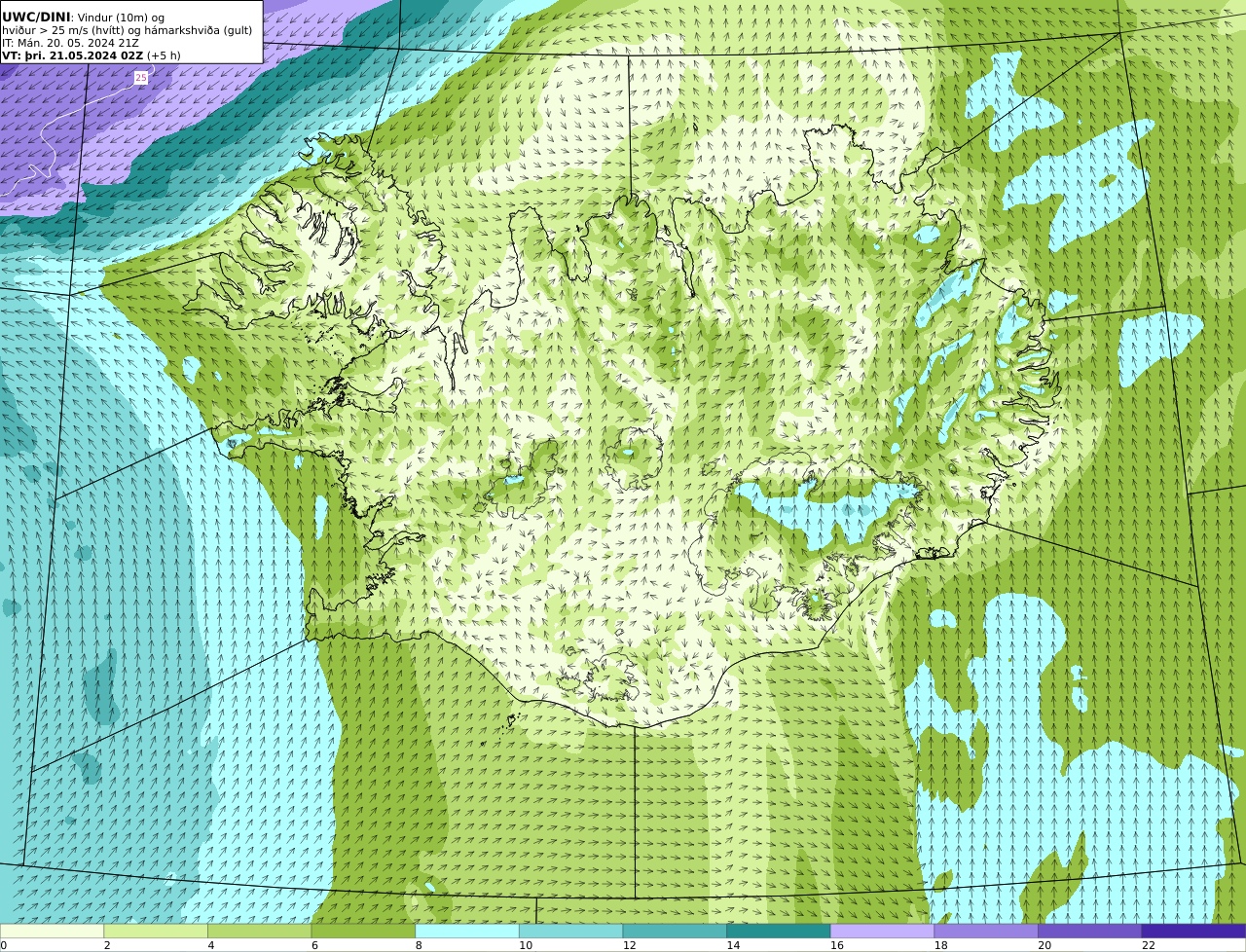Select the olive green 6–8 legend swatch

click(363, 931)
